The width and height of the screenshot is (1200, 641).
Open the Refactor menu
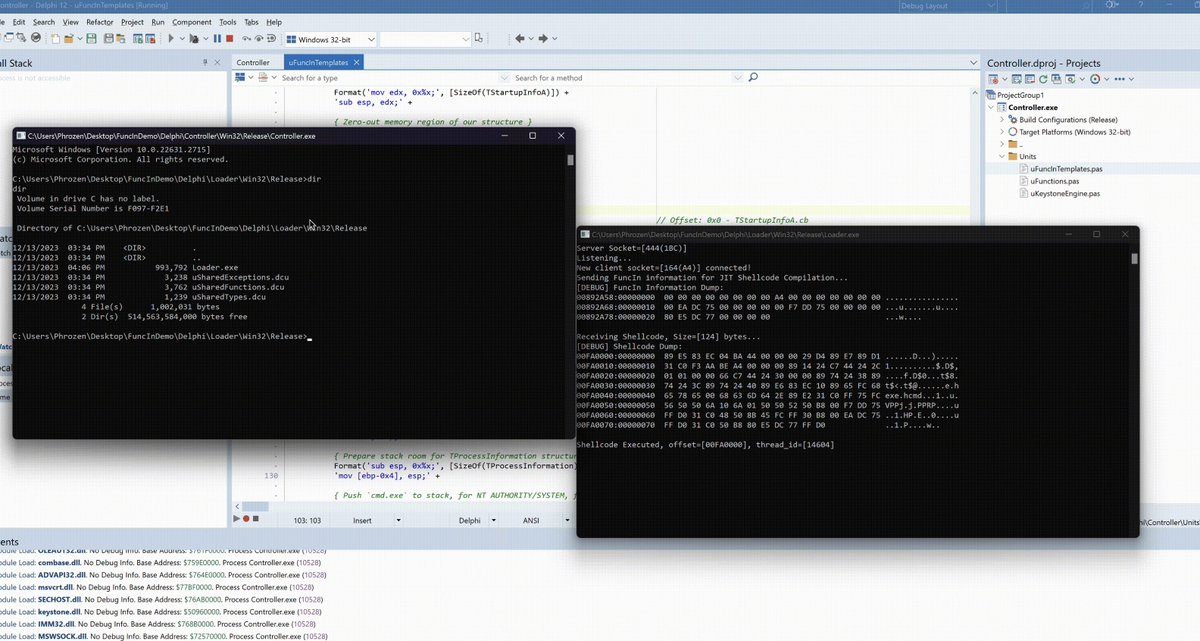pyautogui.click(x=100, y=21)
